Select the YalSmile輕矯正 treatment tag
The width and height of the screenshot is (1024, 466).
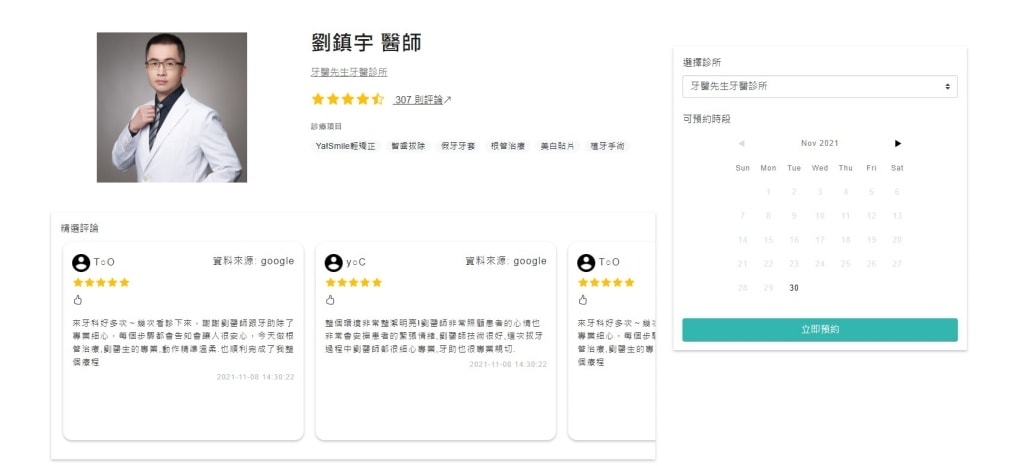pyautogui.click(x=344, y=146)
